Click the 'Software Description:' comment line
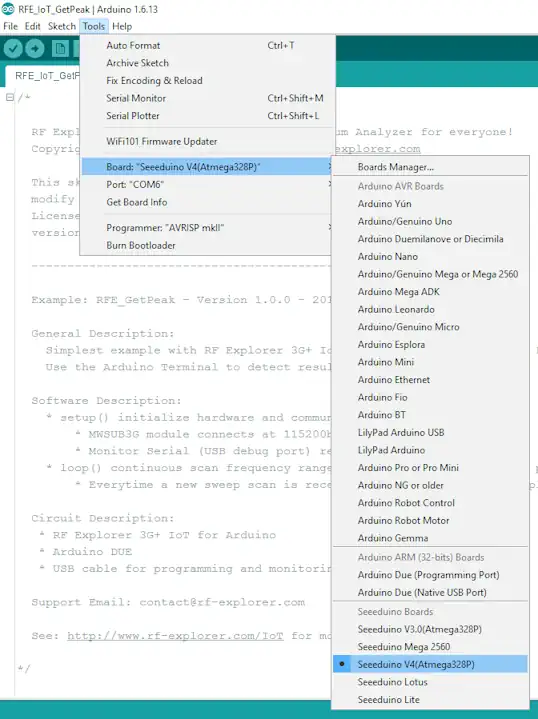Screen dimensions: 538x719 click(106, 401)
